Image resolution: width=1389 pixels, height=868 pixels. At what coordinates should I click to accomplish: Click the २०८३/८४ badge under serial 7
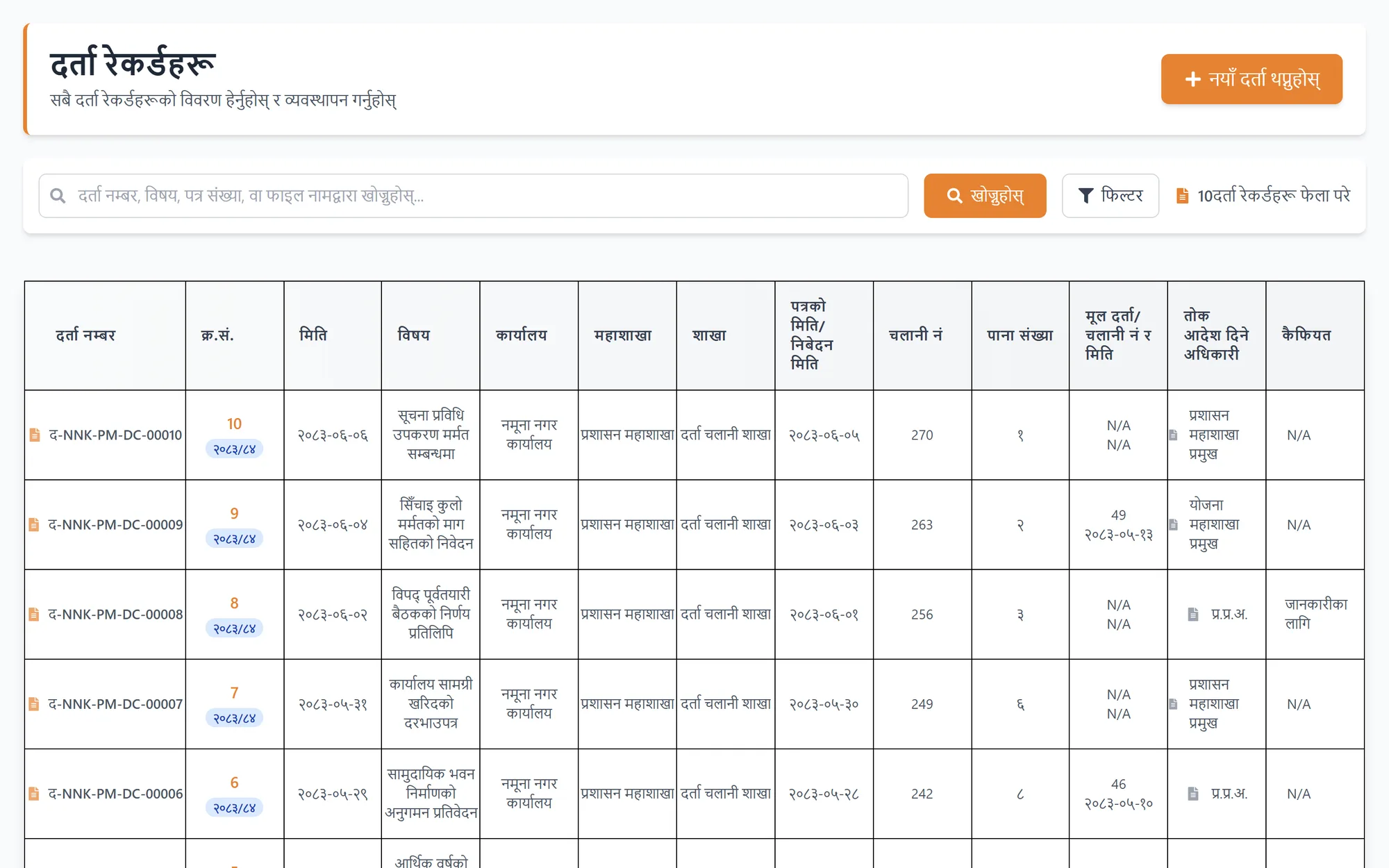tap(234, 718)
